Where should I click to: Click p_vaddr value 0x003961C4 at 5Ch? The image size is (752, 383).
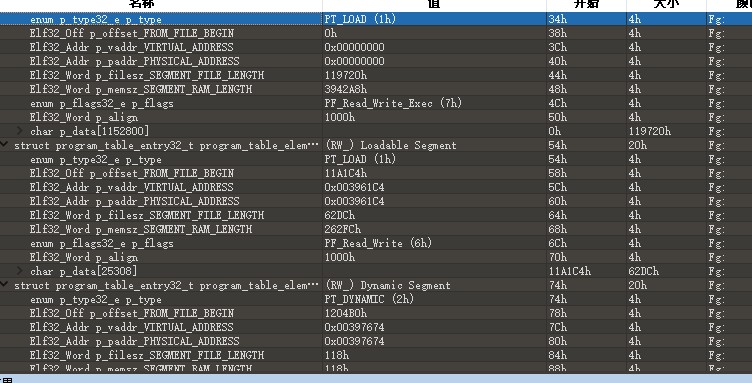click(354, 187)
